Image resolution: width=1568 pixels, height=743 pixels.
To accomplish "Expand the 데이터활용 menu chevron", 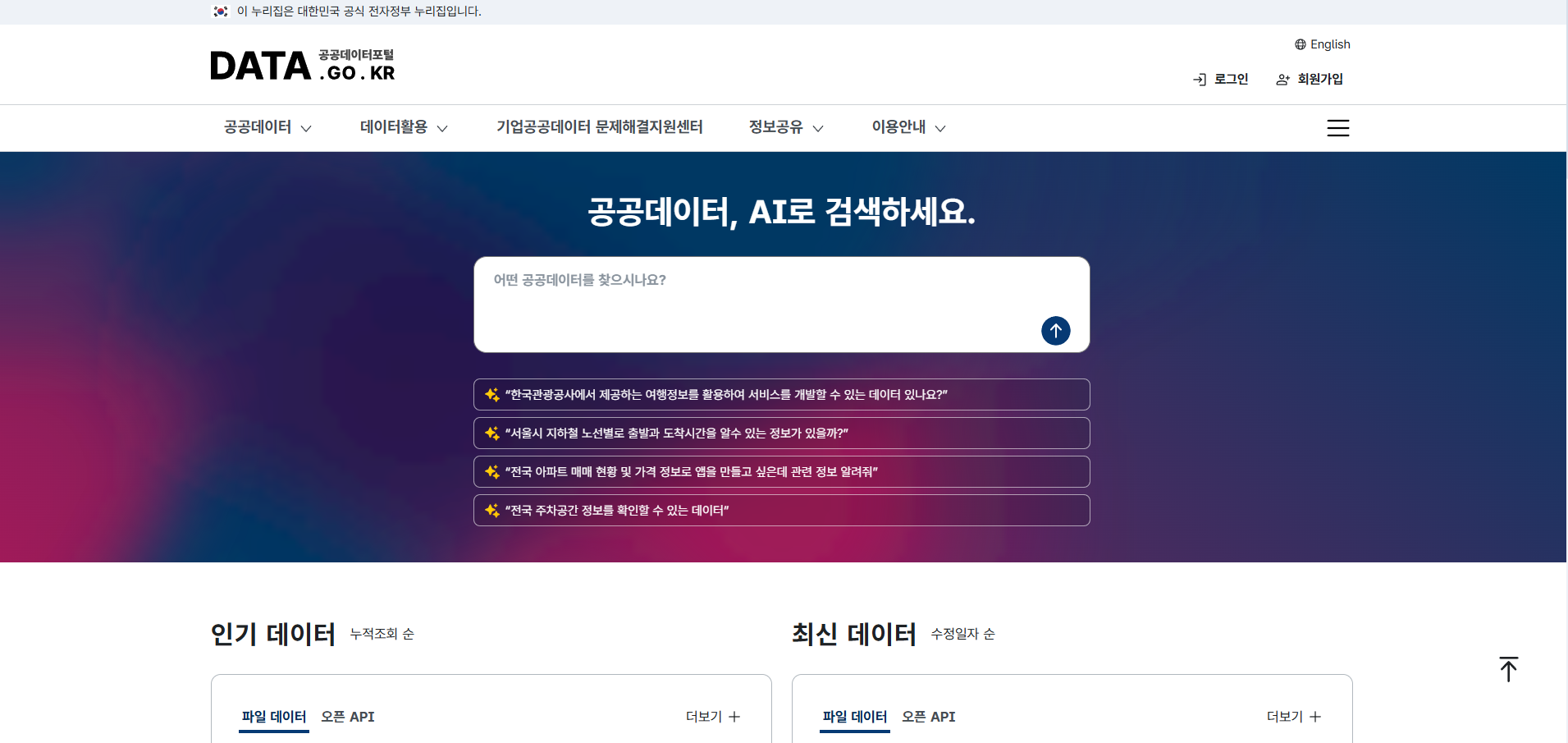I will (442, 129).
